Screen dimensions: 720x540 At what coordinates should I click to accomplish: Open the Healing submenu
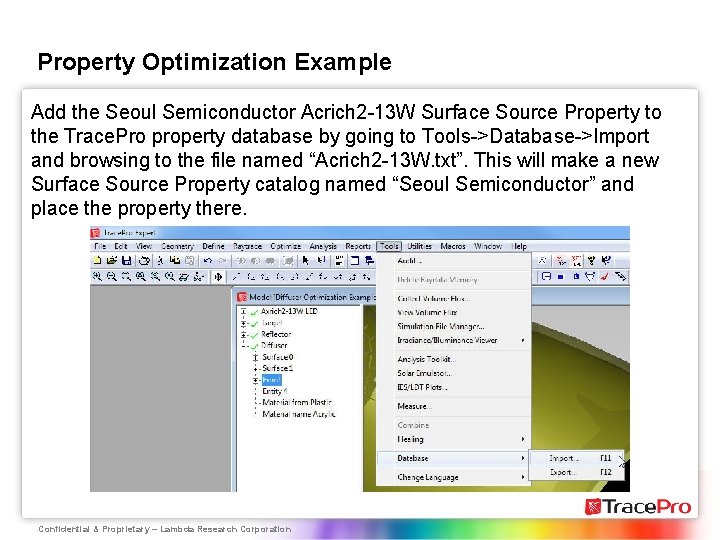[453, 439]
